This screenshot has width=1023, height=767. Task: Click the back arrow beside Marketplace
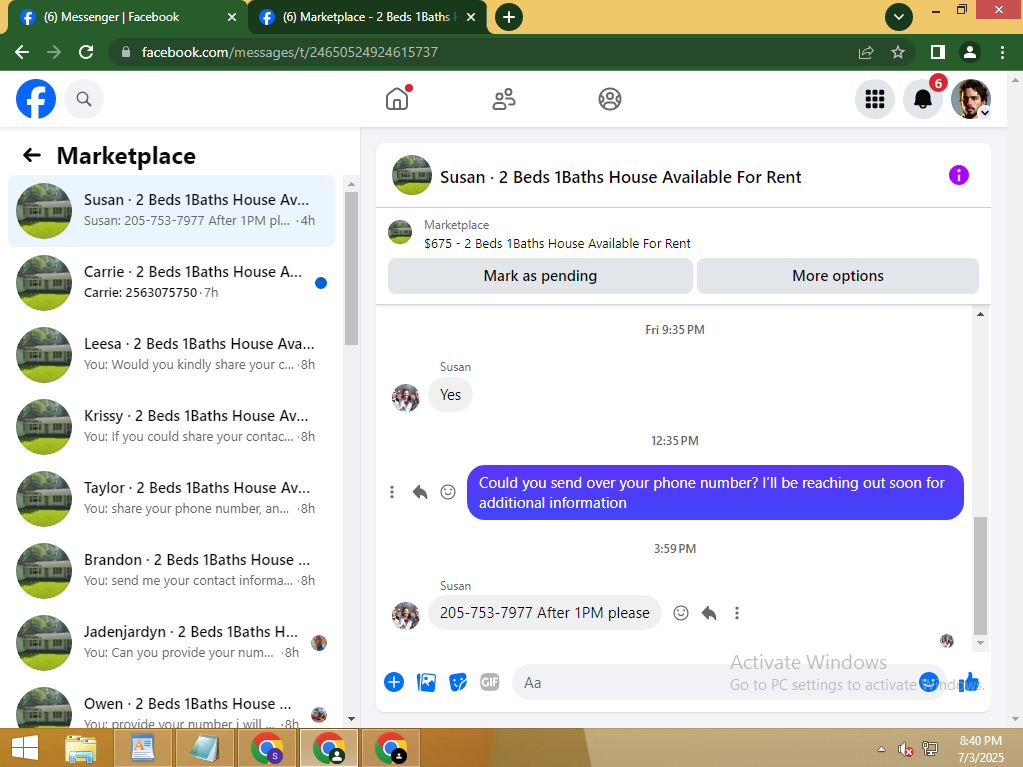tap(32, 155)
